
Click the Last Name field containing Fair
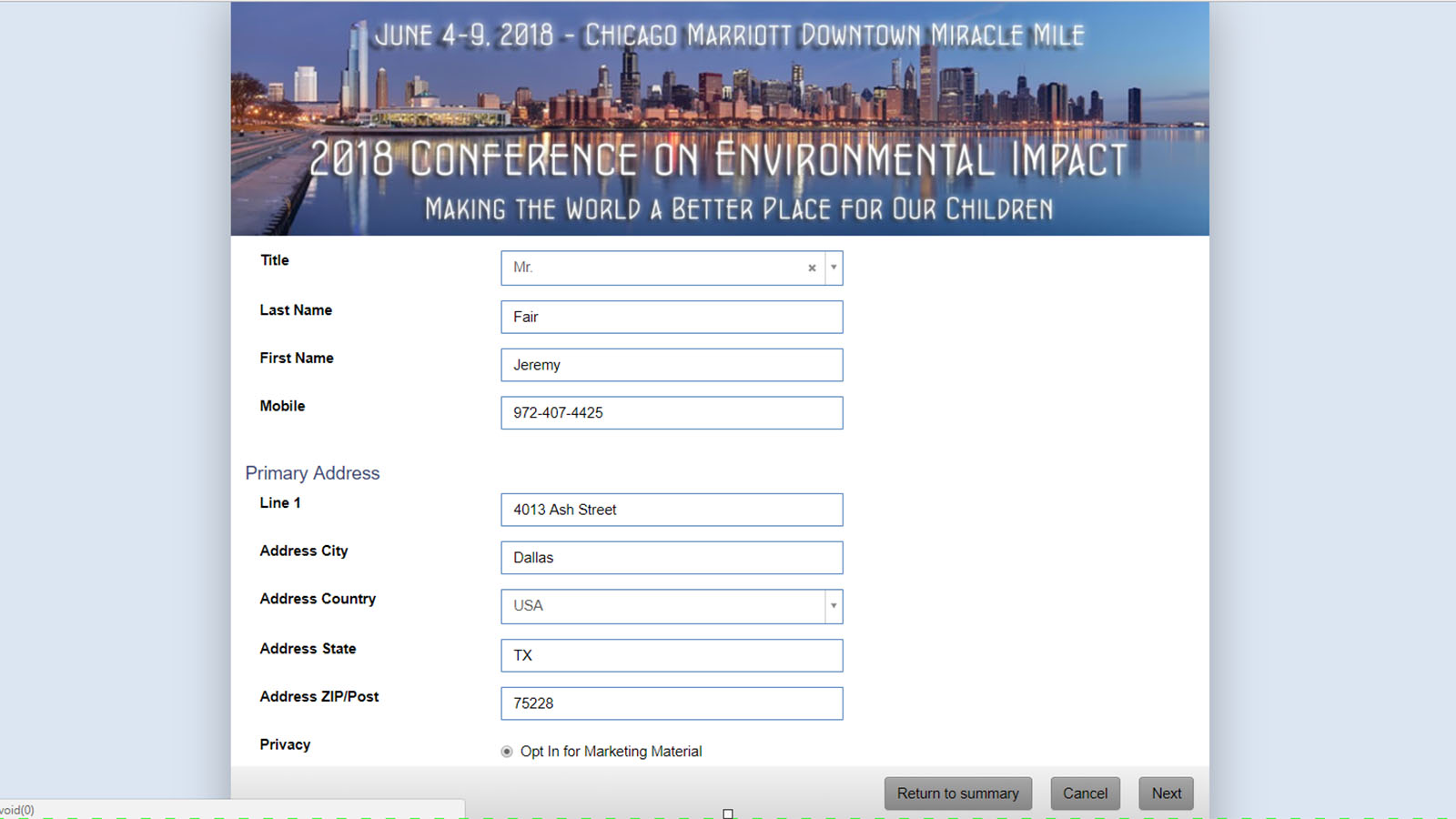[672, 318]
